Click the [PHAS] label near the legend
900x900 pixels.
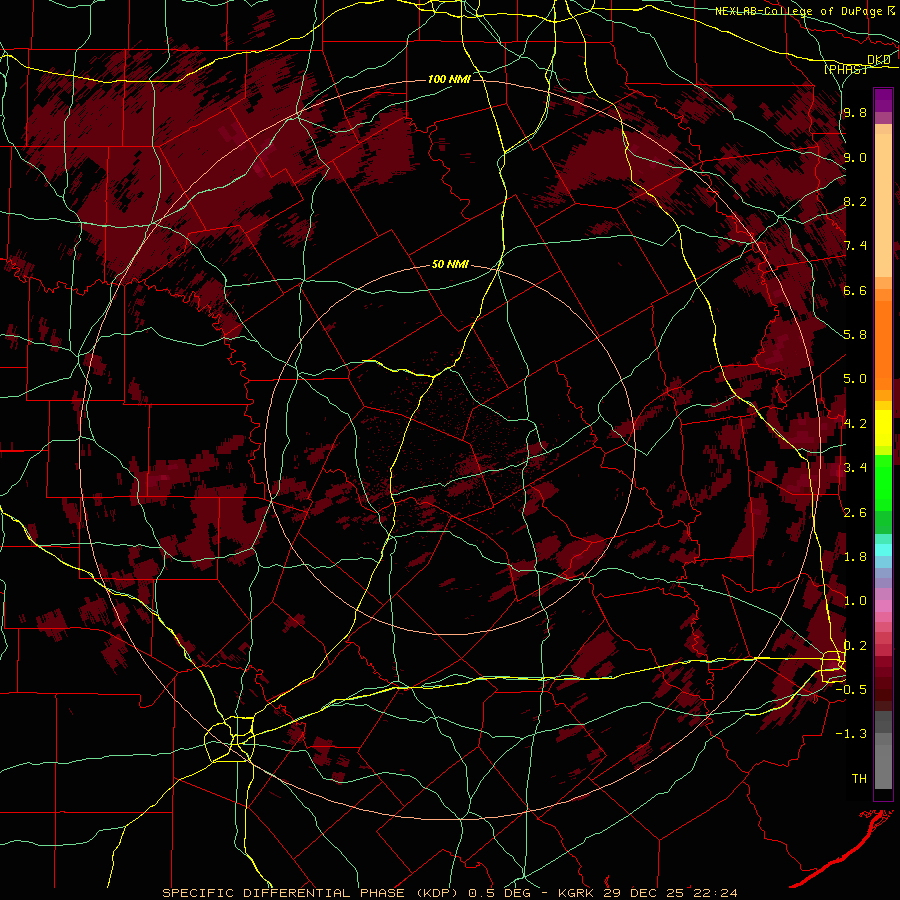click(845, 70)
